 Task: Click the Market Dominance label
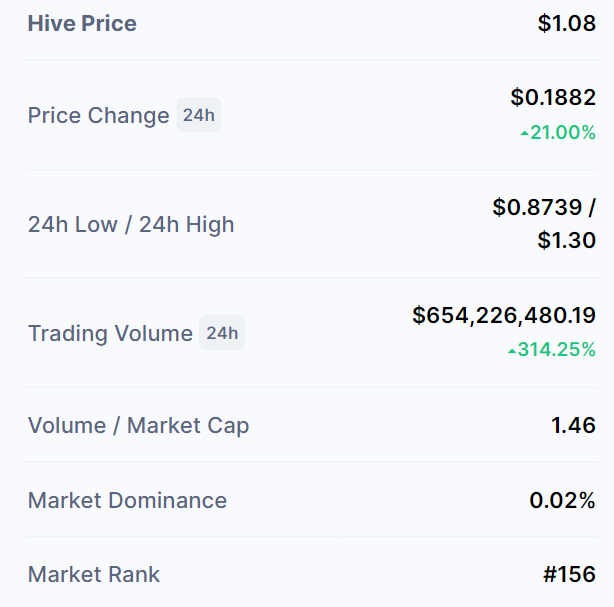(128, 500)
